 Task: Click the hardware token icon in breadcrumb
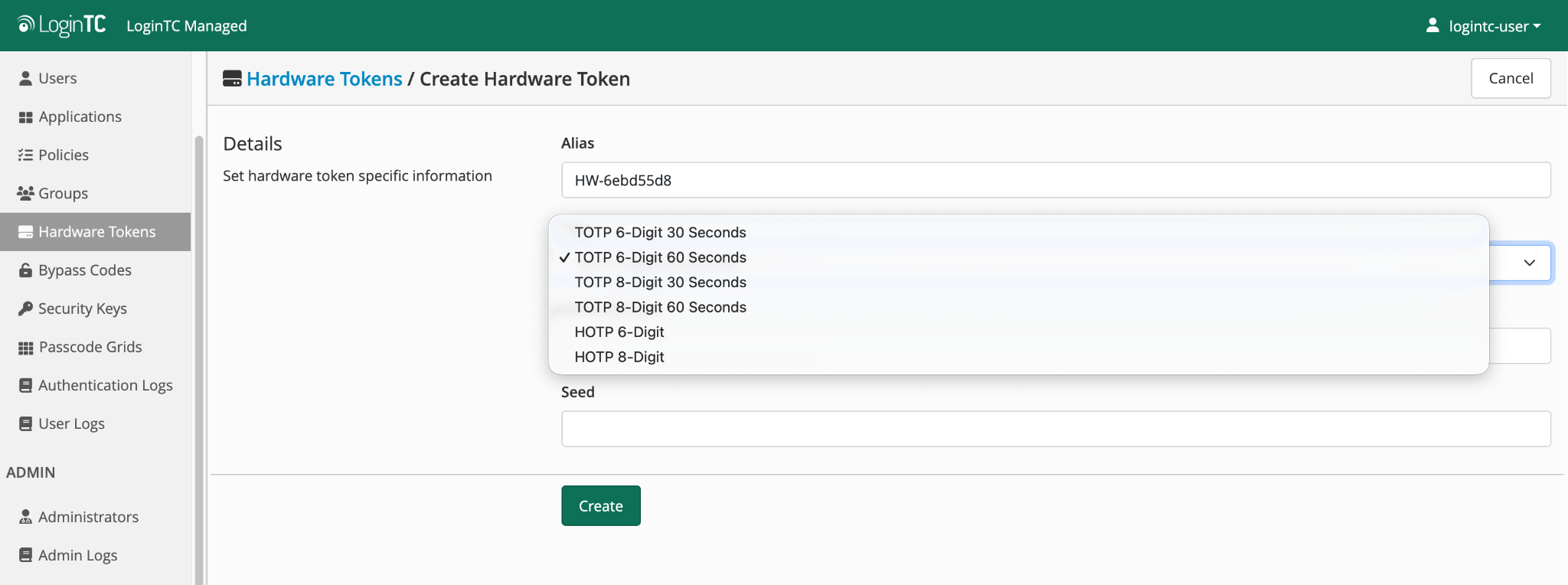232,79
